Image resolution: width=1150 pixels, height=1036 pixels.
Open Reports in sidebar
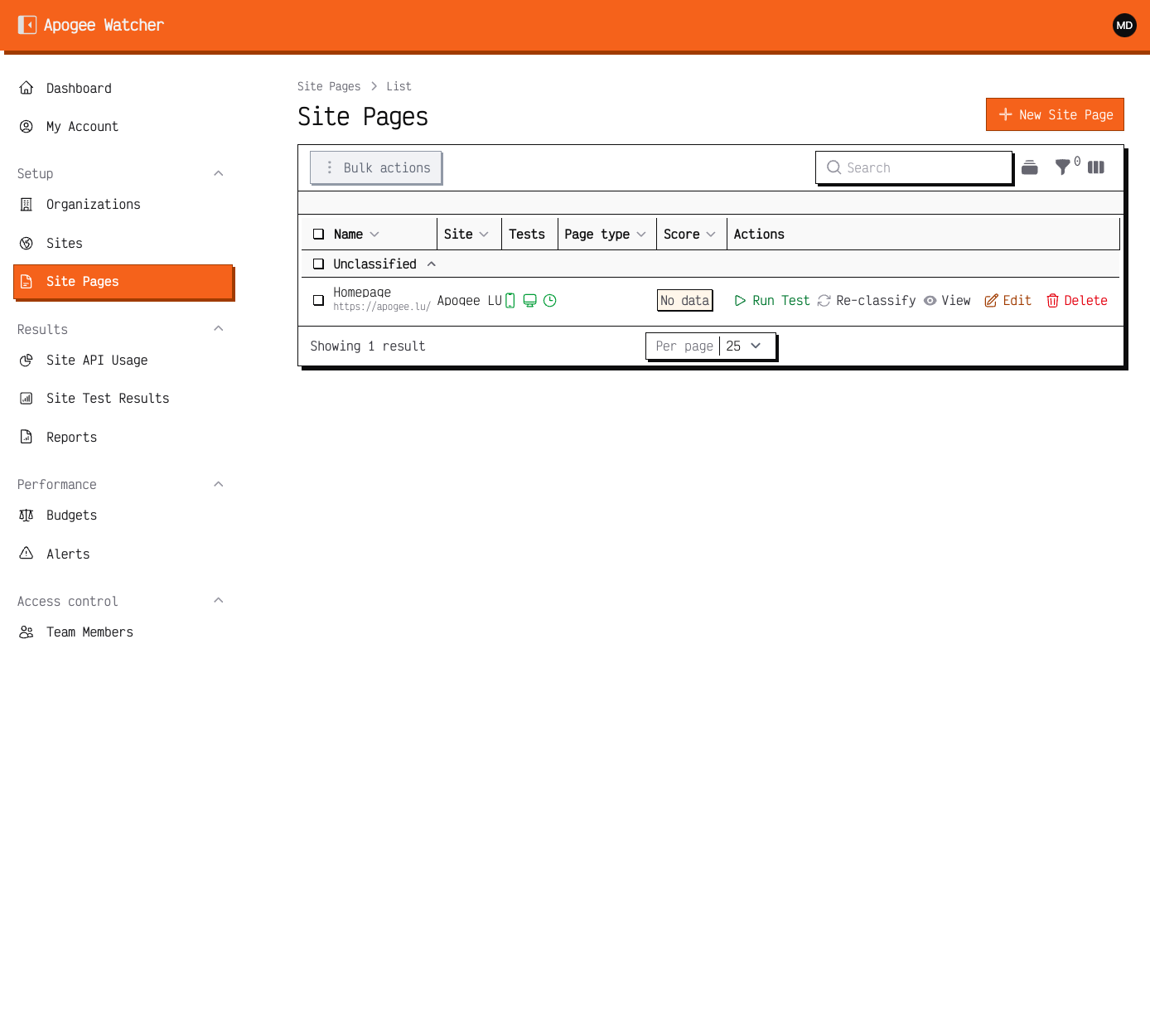[x=123, y=437]
